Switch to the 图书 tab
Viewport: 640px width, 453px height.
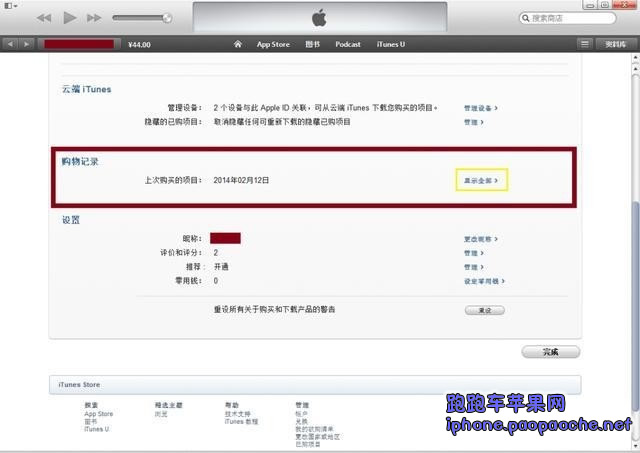tap(312, 44)
